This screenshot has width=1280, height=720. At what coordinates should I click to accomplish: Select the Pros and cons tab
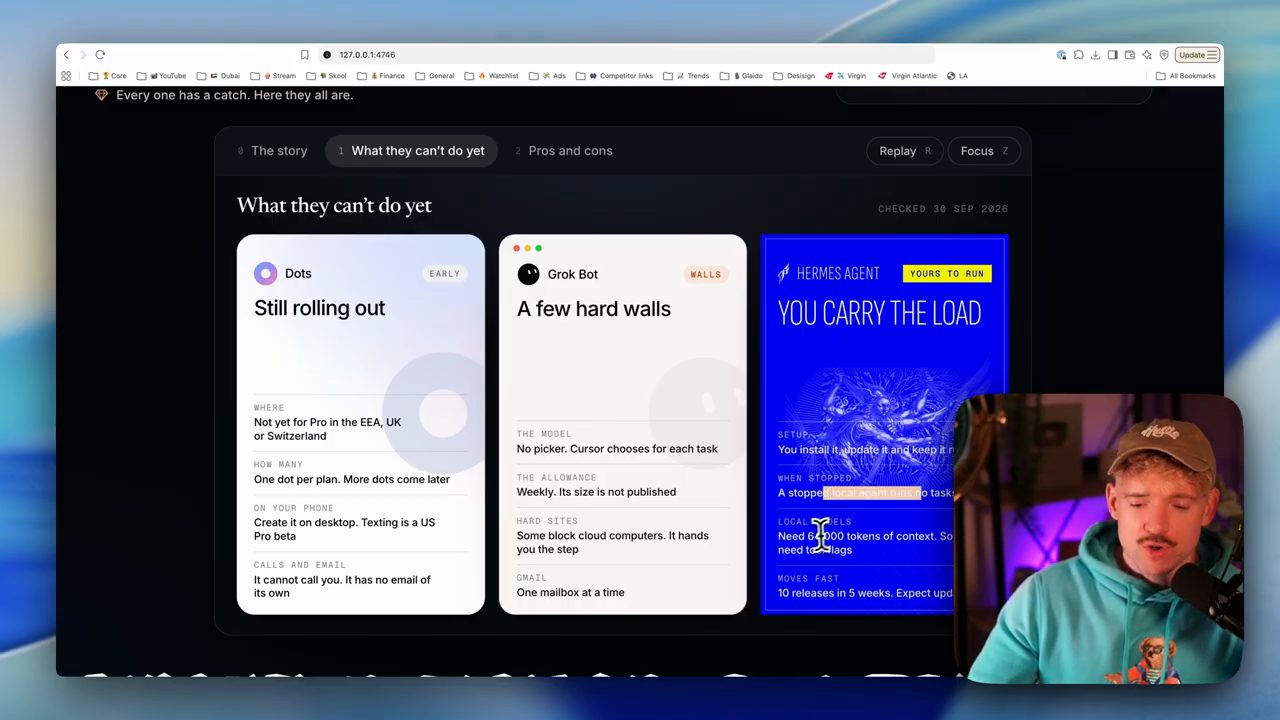[564, 151]
